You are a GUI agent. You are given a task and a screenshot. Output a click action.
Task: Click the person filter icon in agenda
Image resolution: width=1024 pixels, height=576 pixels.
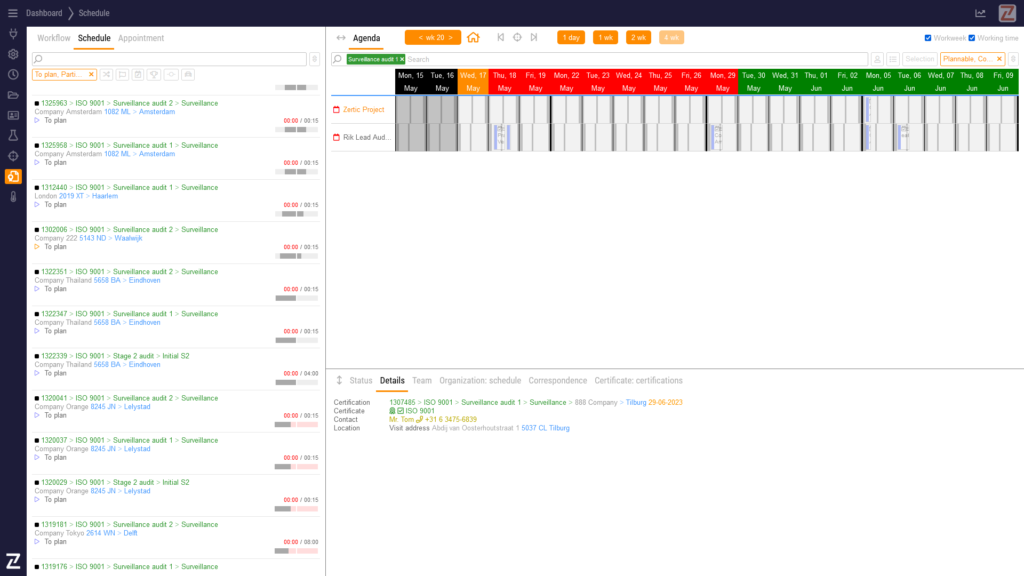click(x=877, y=59)
